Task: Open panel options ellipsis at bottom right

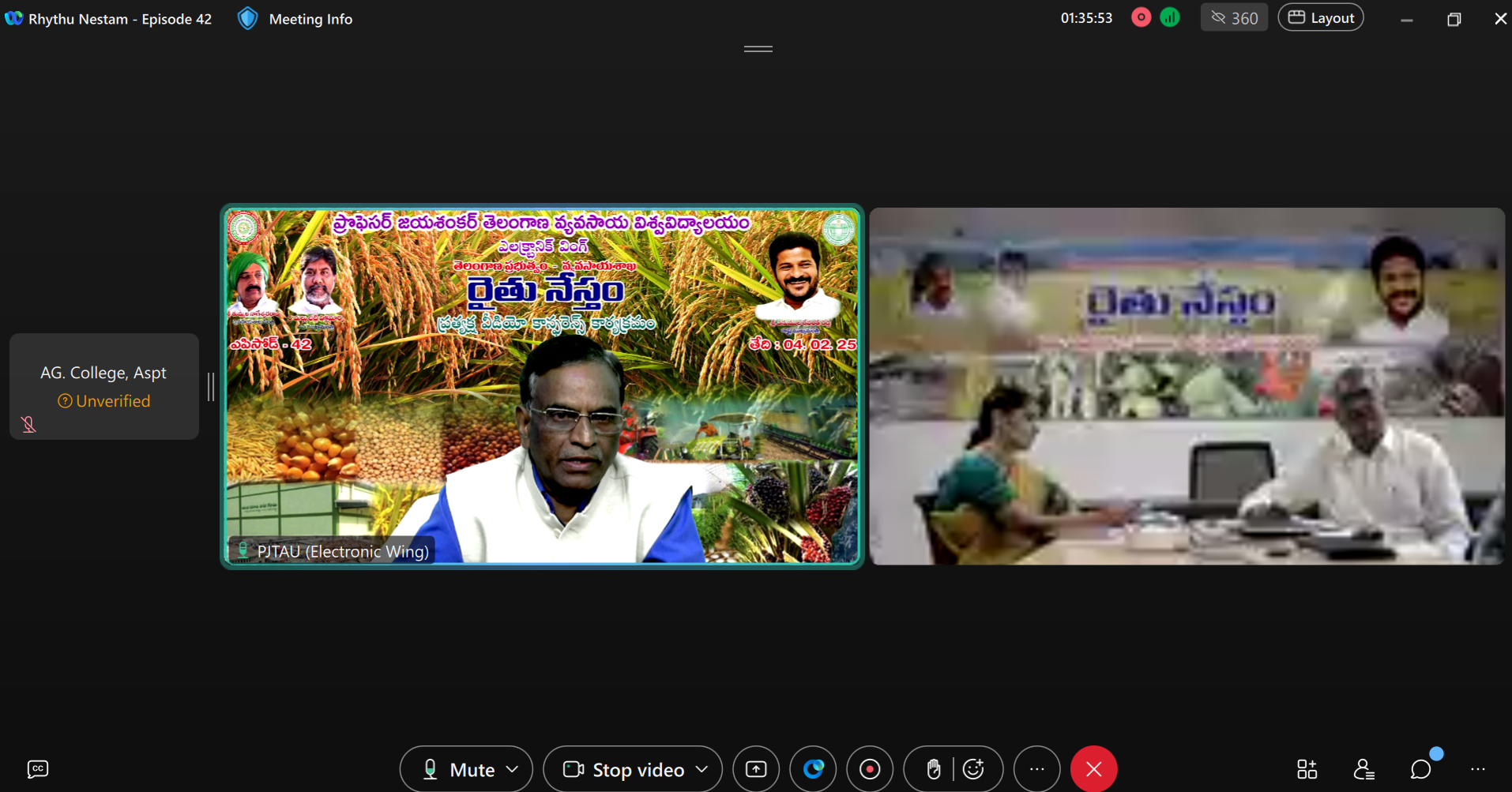Action: pyautogui.click(x=1478, y=769)
